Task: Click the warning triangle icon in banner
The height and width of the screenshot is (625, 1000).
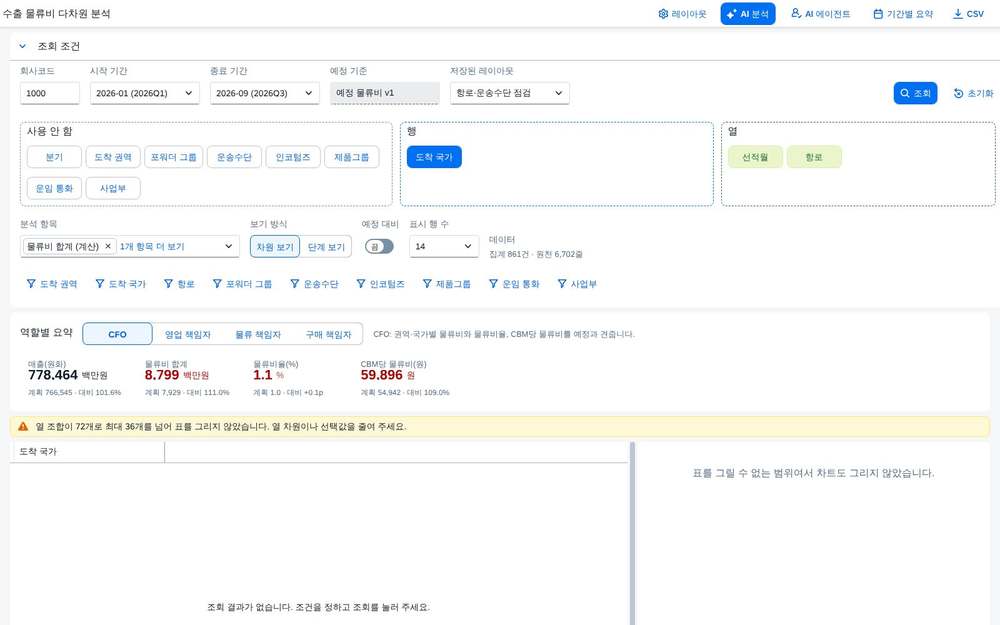Action: coord(23,426)
